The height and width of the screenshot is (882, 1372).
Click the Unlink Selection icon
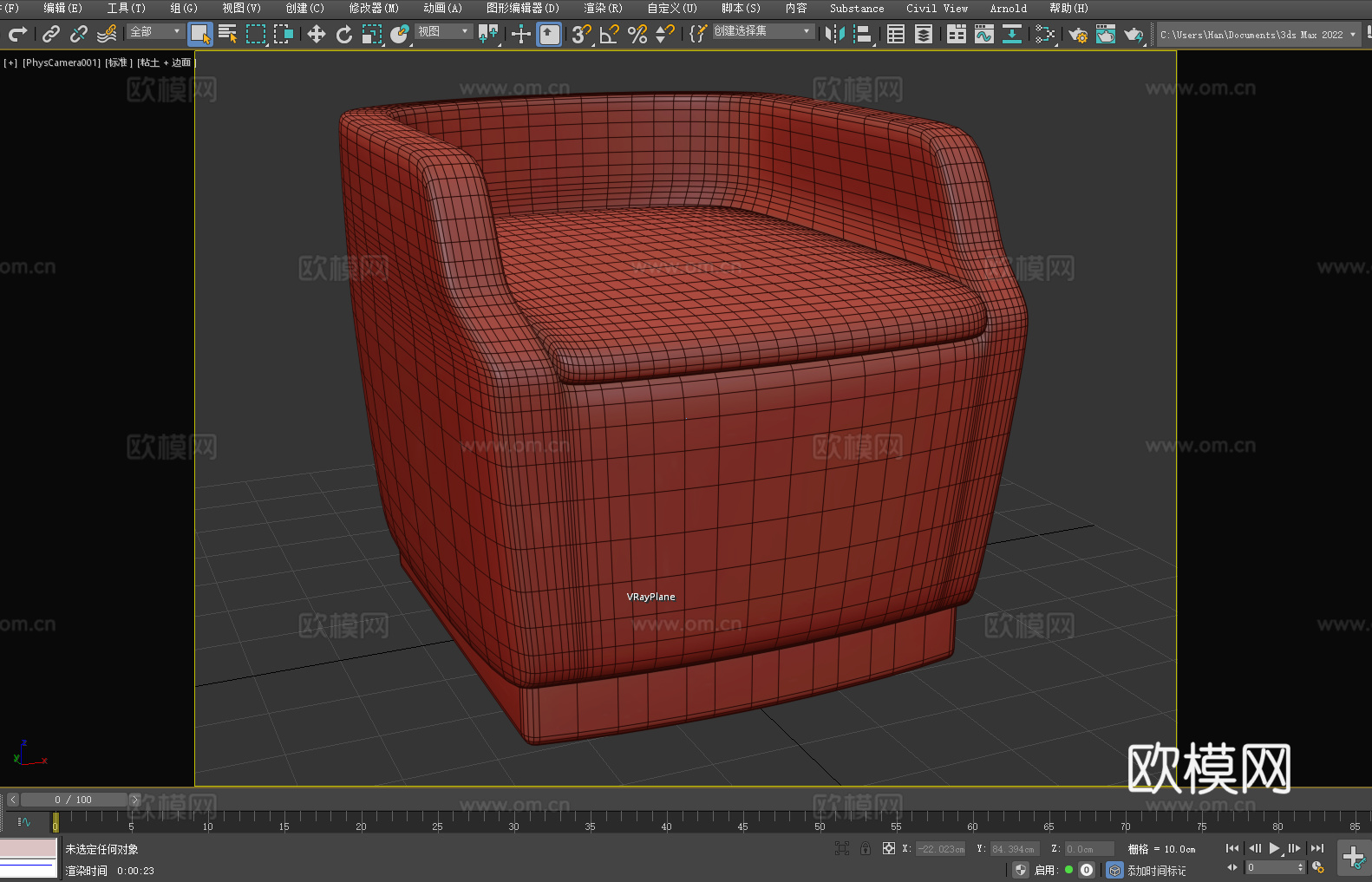pyautogui.click(x=79, y=34)
